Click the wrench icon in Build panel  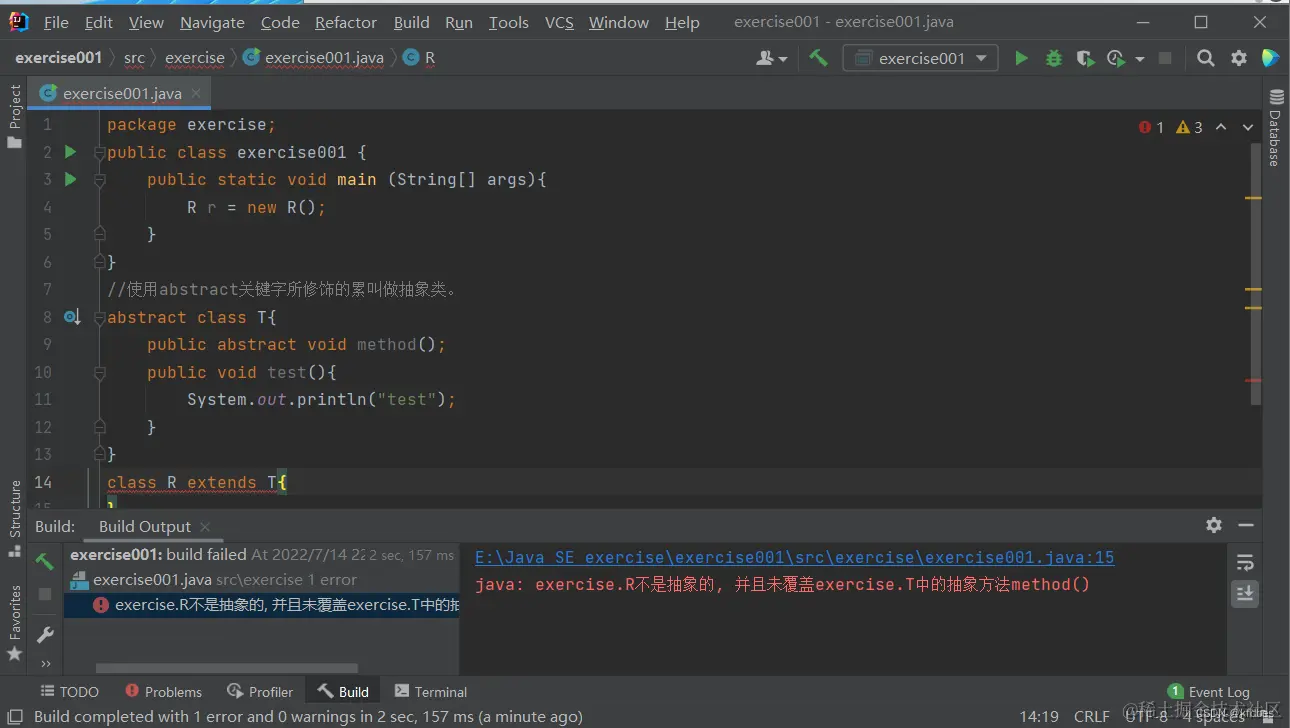click(44, 634)
